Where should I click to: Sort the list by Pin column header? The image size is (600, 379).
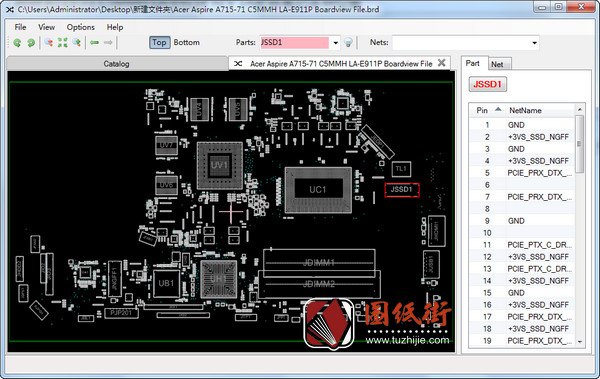(x=486, y=110)
